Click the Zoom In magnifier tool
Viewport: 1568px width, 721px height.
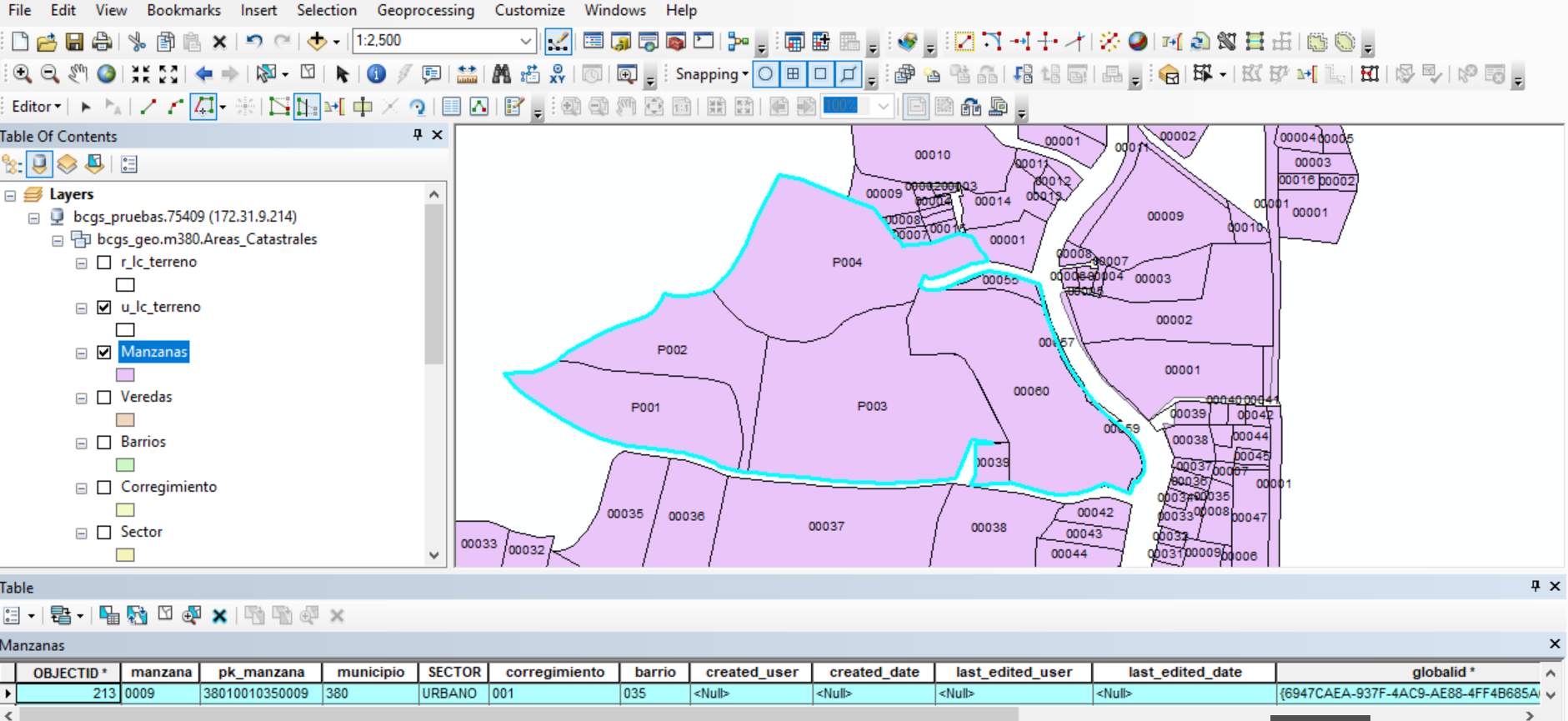23,74
